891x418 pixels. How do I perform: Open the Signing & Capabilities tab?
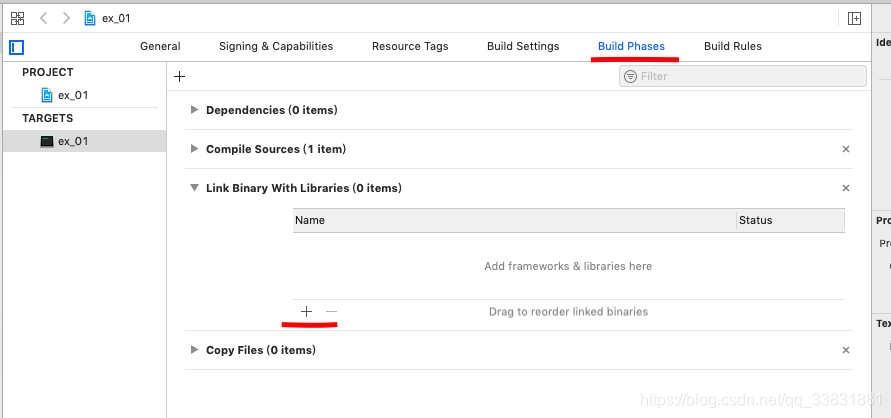(276, 47)
